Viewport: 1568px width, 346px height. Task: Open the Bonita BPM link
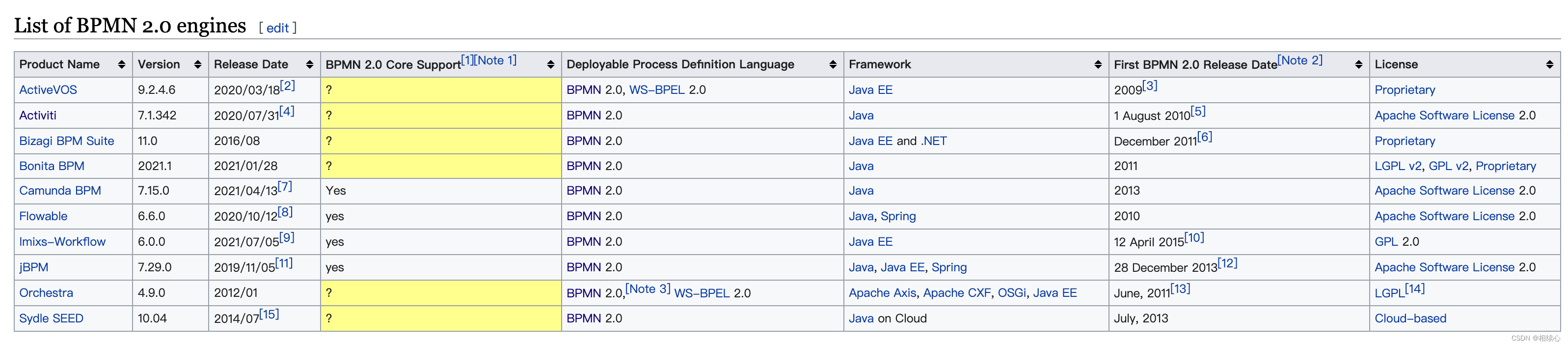(52, 166)
